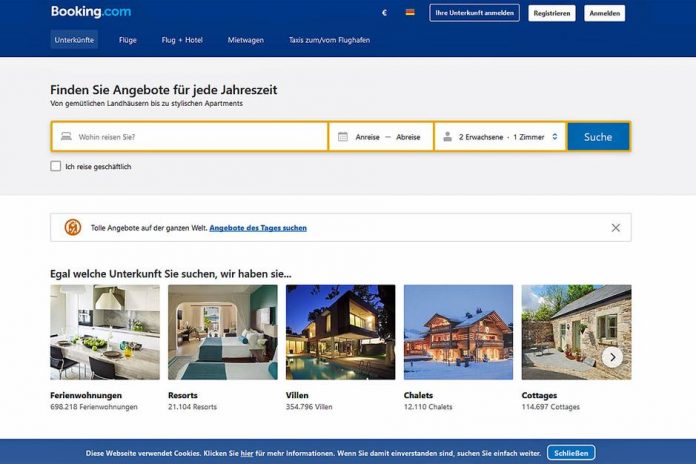
Task: Open the Angebote des Tages suchen link
Action: pos(258,228)
